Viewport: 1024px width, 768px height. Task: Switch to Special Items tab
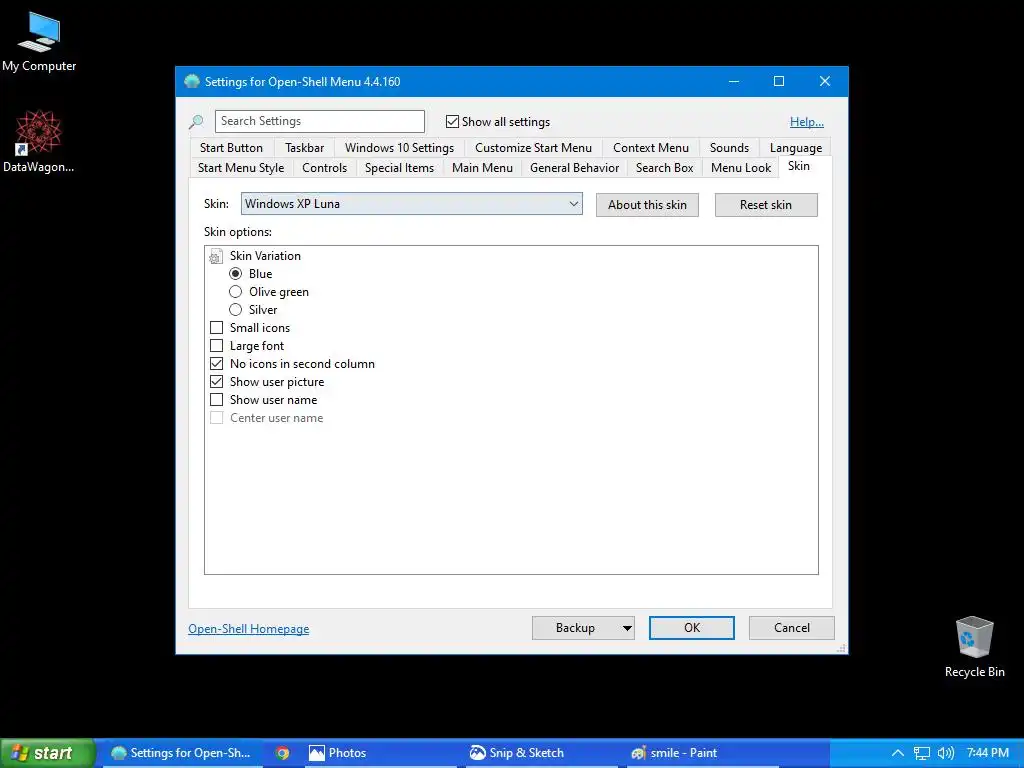pyautogui.click(x=400, y=168)
